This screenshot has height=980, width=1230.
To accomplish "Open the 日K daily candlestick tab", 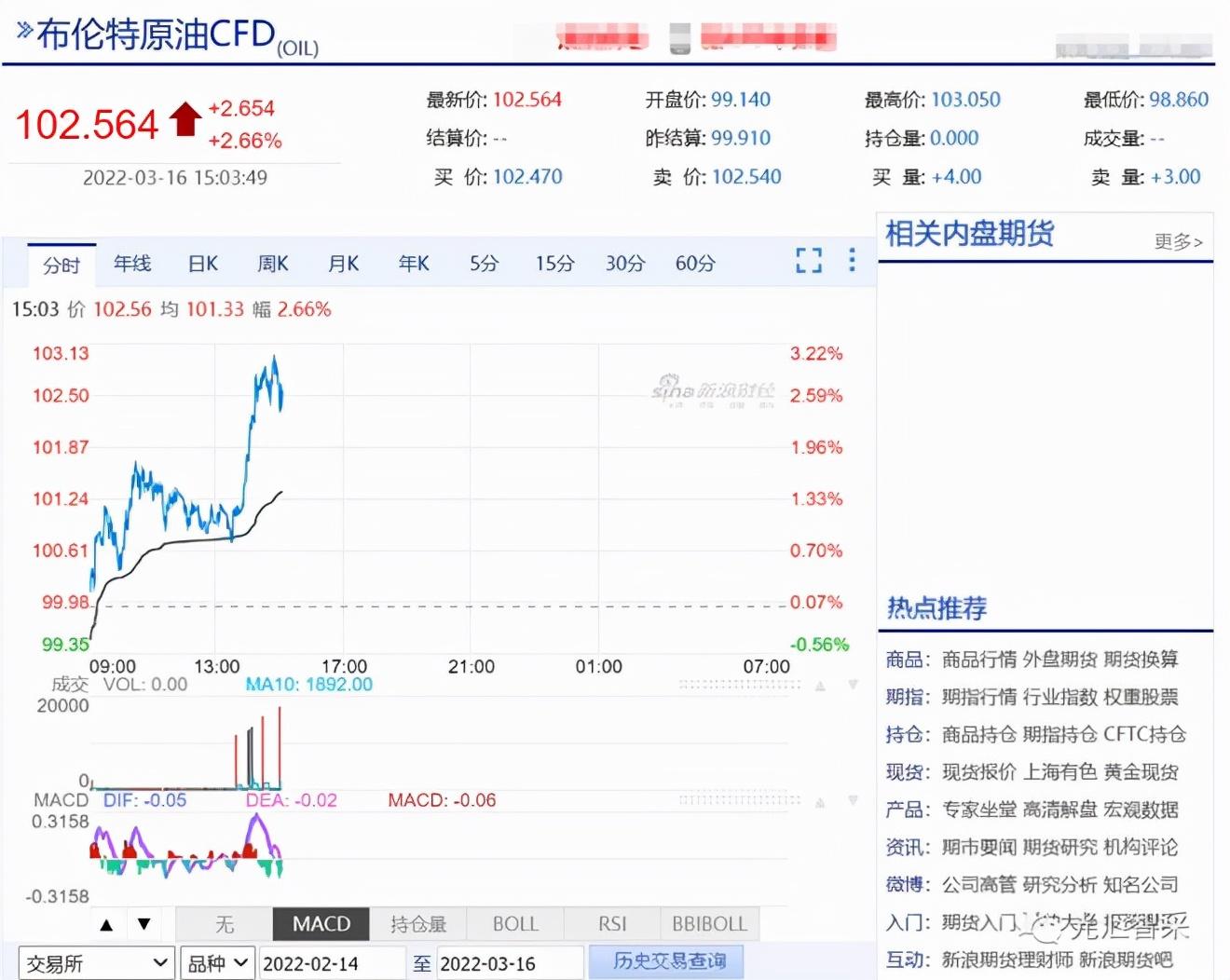I will pyautogui.click(x=202, y=264).
